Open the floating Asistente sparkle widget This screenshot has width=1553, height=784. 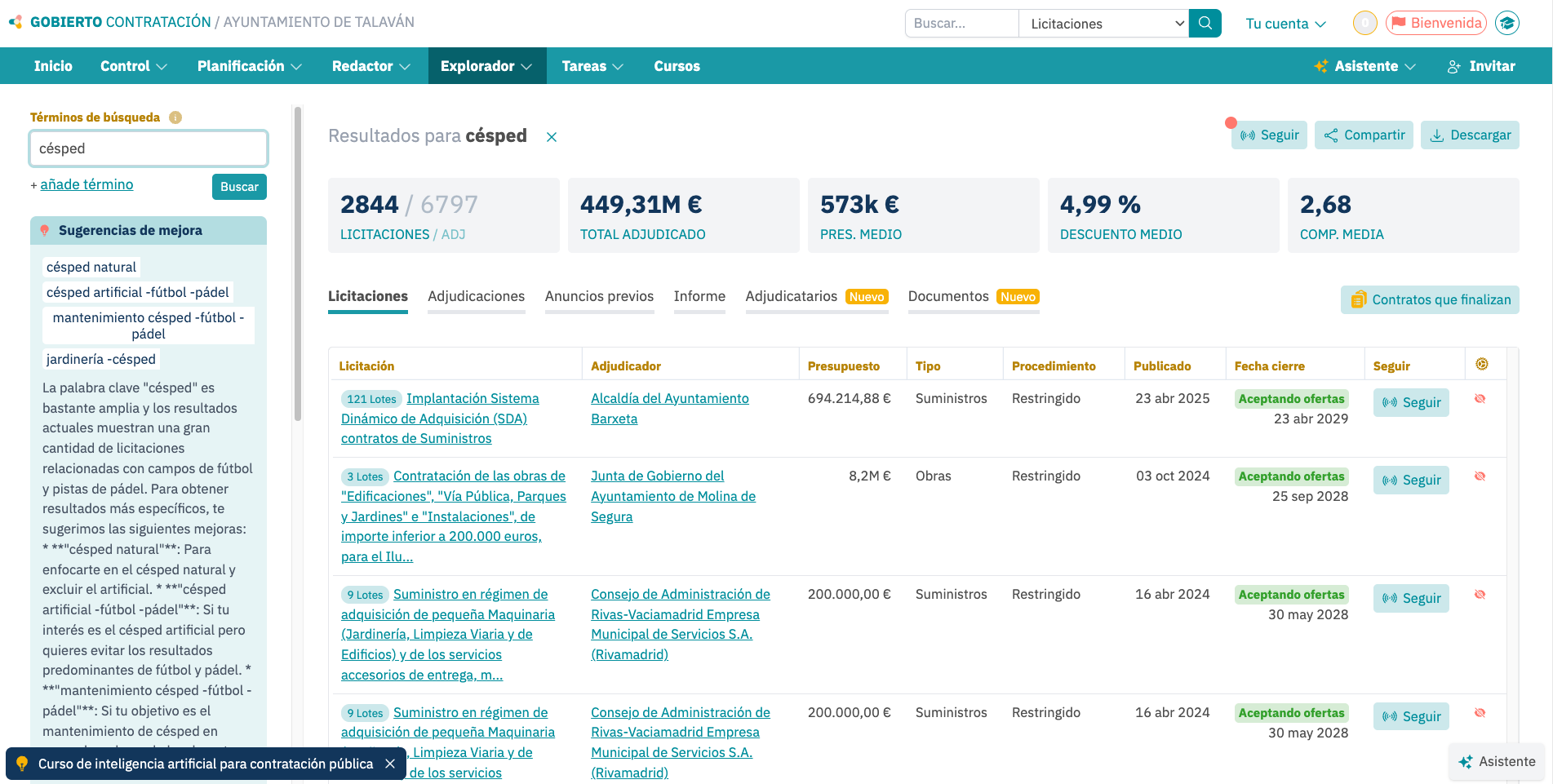click(x=1497, y=761)
